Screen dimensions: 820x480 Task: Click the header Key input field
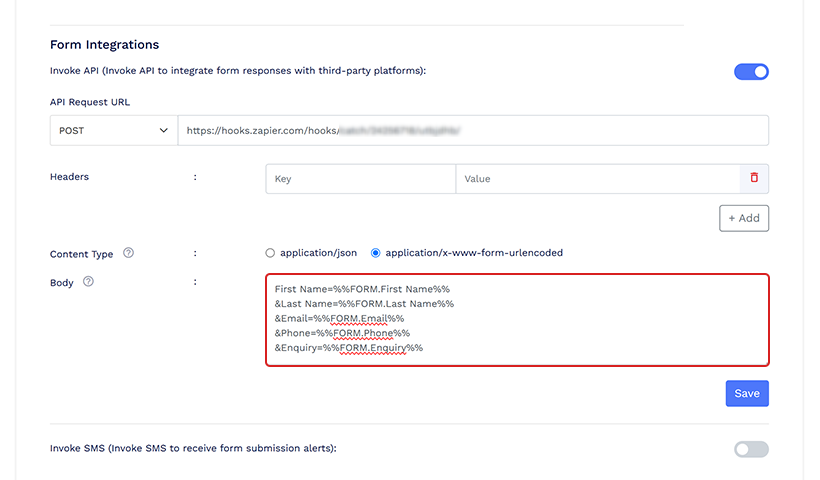pos(360,179)
